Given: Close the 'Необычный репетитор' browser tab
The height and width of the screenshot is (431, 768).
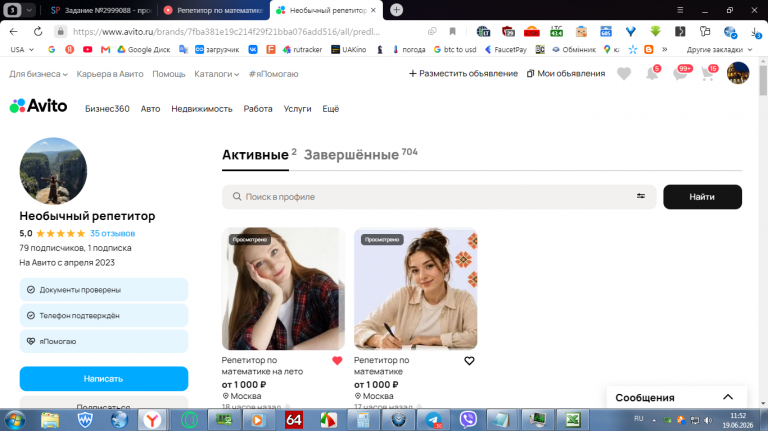Looking at the screenshot, I should pos(373,10).
